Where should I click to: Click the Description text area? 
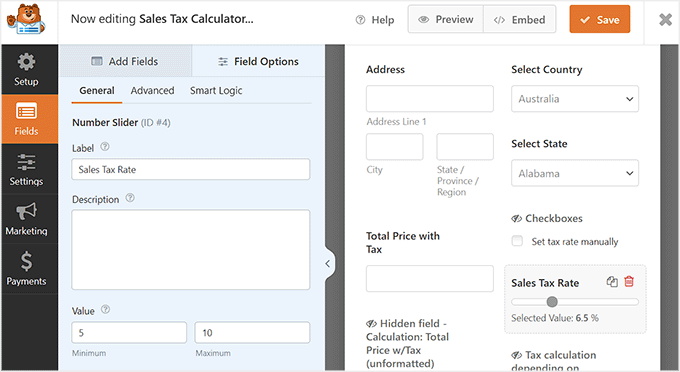(191, 249)
